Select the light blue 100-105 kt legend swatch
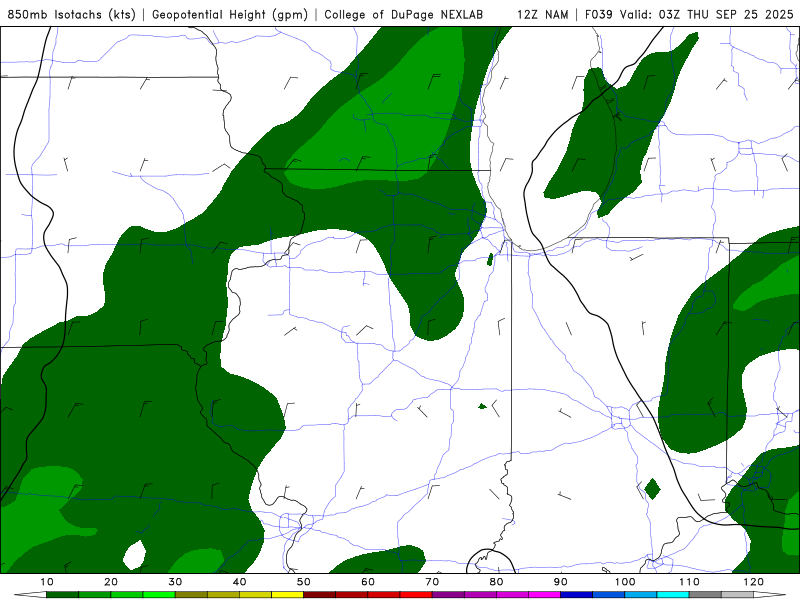This screenshot has height=600, width=800. (x=641, y=595)
